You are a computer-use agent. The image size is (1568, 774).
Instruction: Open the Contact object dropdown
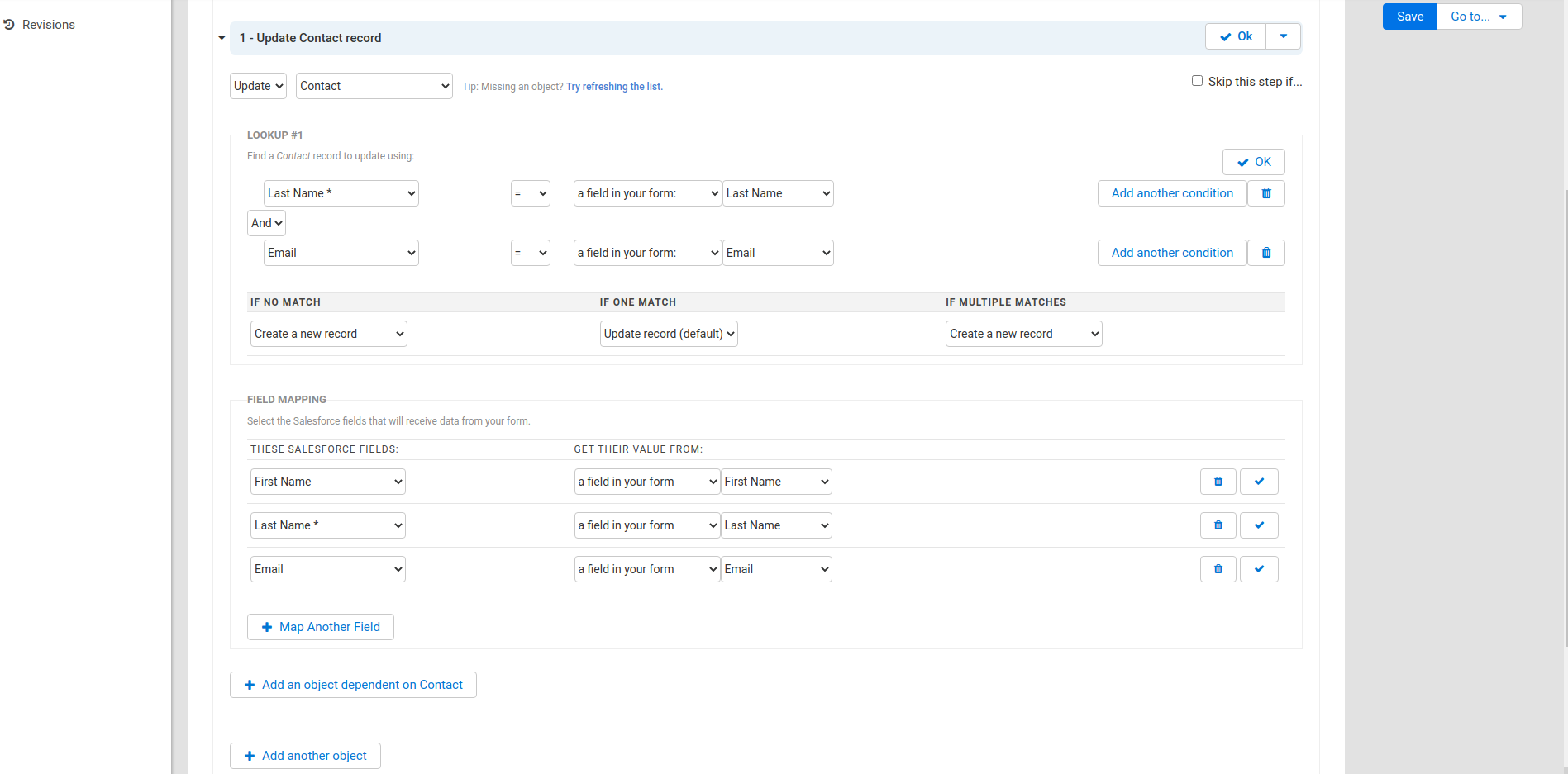374,86
